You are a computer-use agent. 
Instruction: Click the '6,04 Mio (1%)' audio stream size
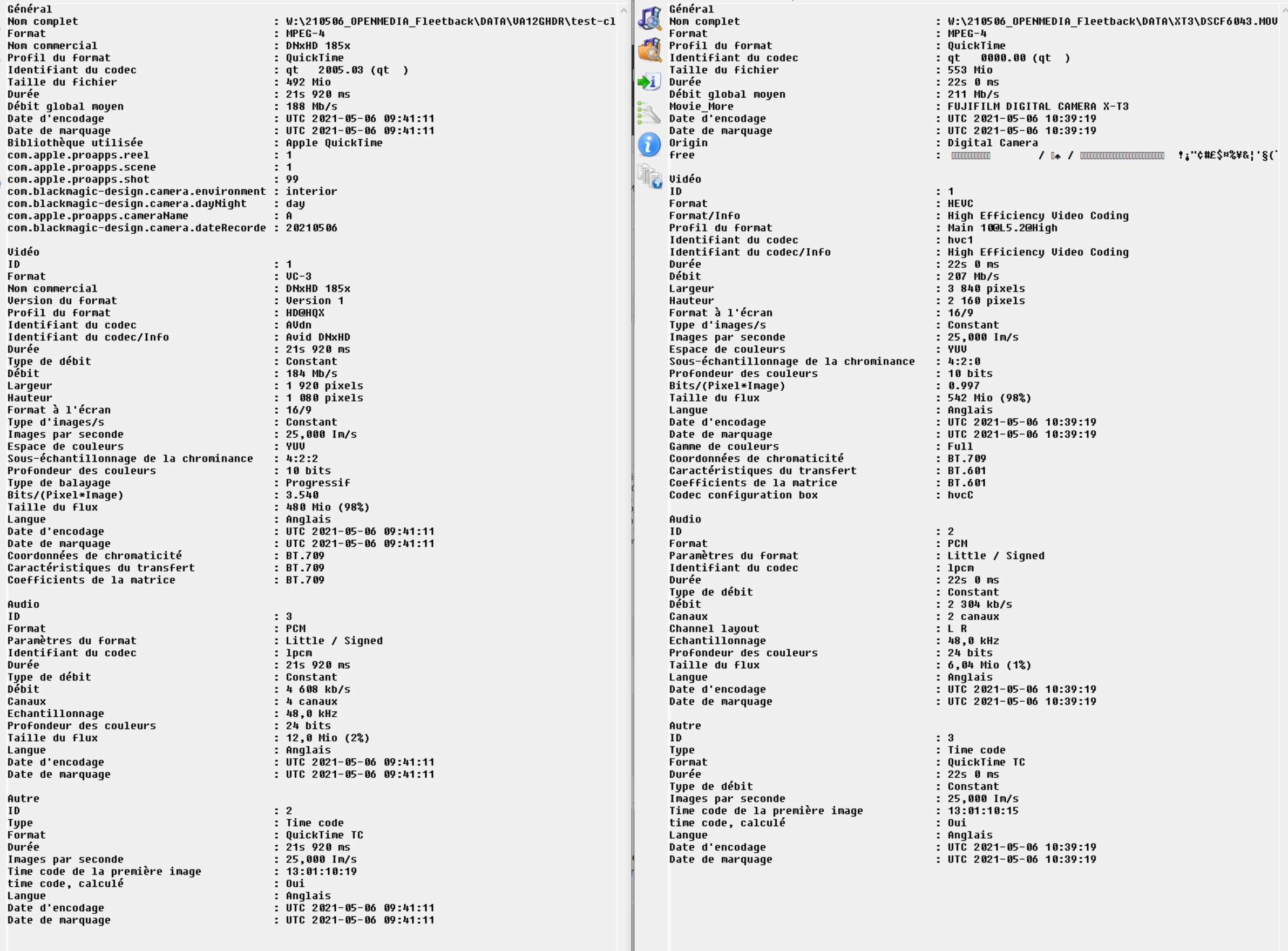(x=989, y=665)
